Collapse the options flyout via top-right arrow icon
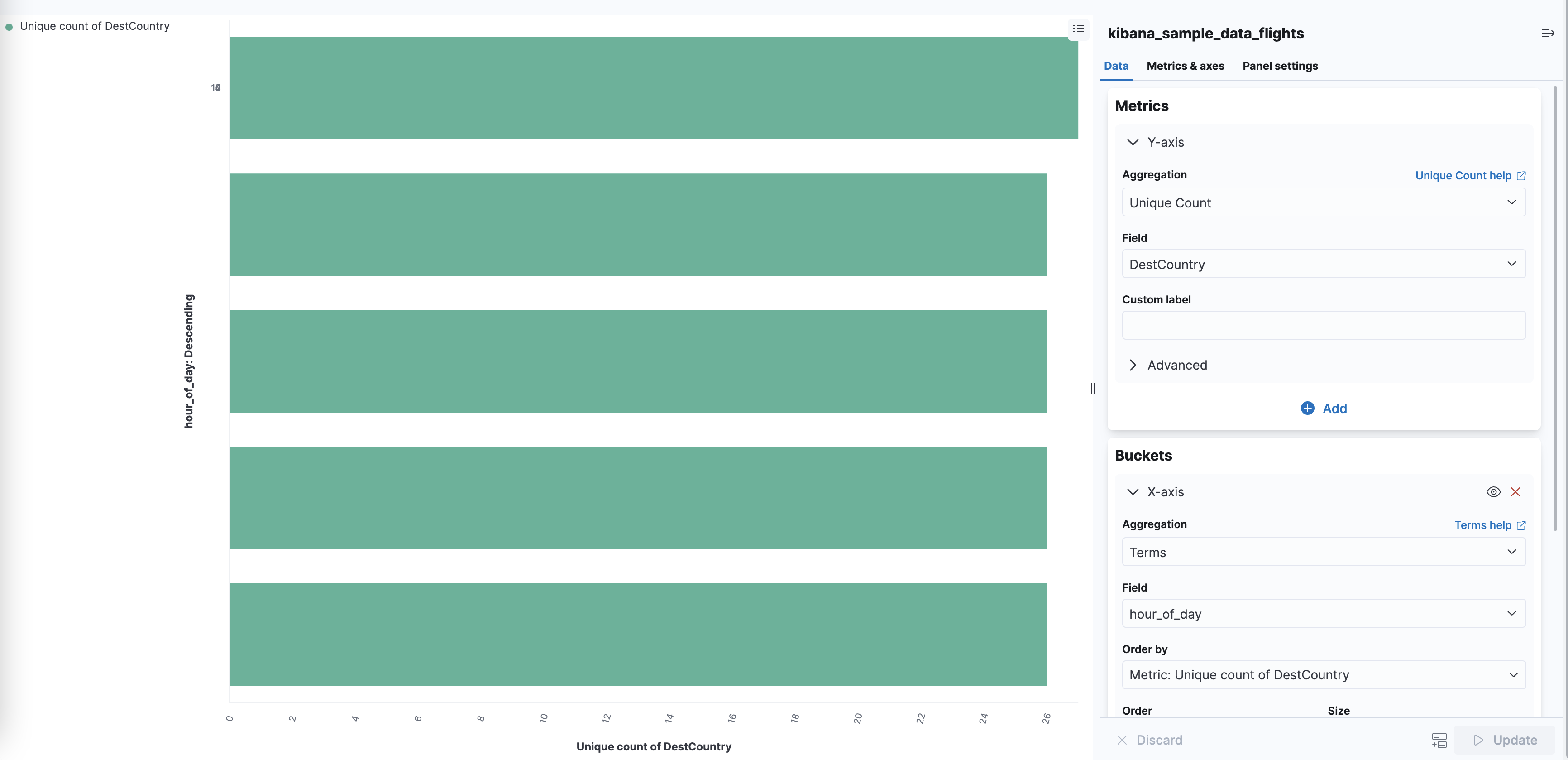This screenshot has height=760, width=1568. (x=1547, y=33)
